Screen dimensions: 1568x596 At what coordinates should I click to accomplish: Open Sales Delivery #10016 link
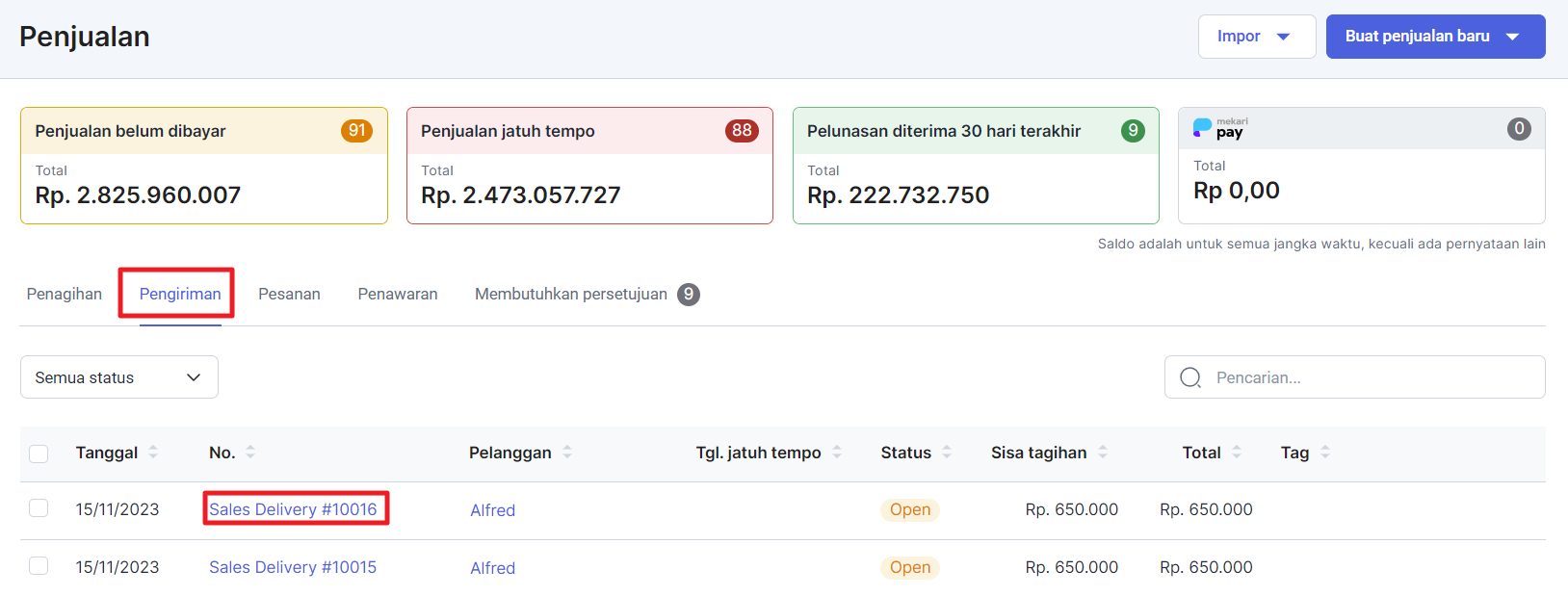click(293, 509)
